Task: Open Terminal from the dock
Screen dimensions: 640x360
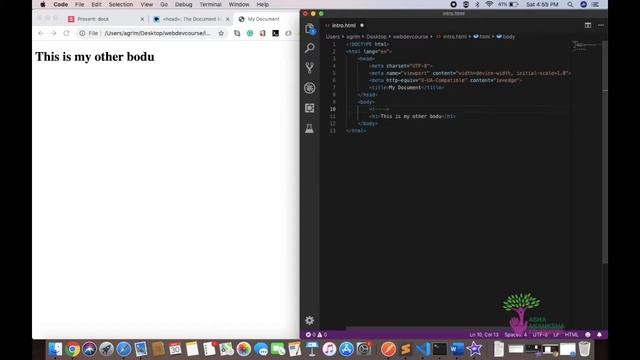Action: coord(440,349)
